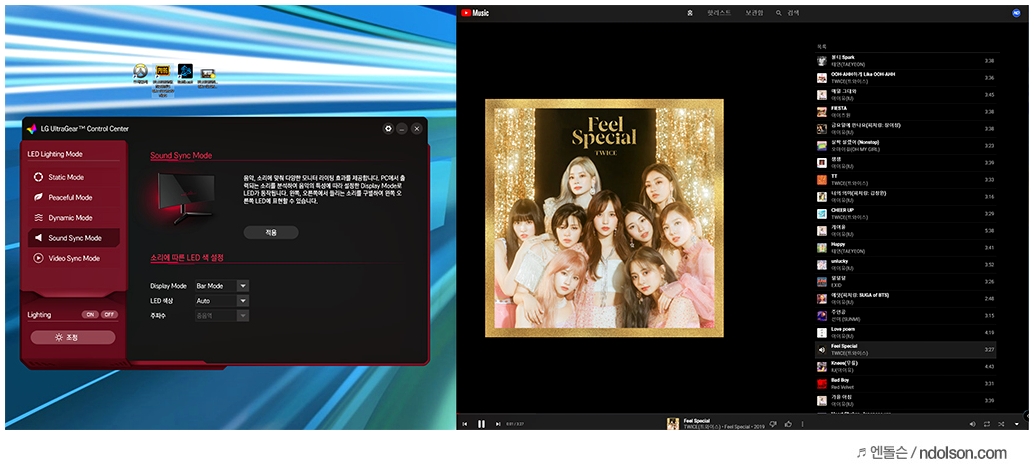Open the fourth desktop shortcut with monitor icon
Image resolution: width=1034 pixels, height=470 pixels.
coord(208,77)
